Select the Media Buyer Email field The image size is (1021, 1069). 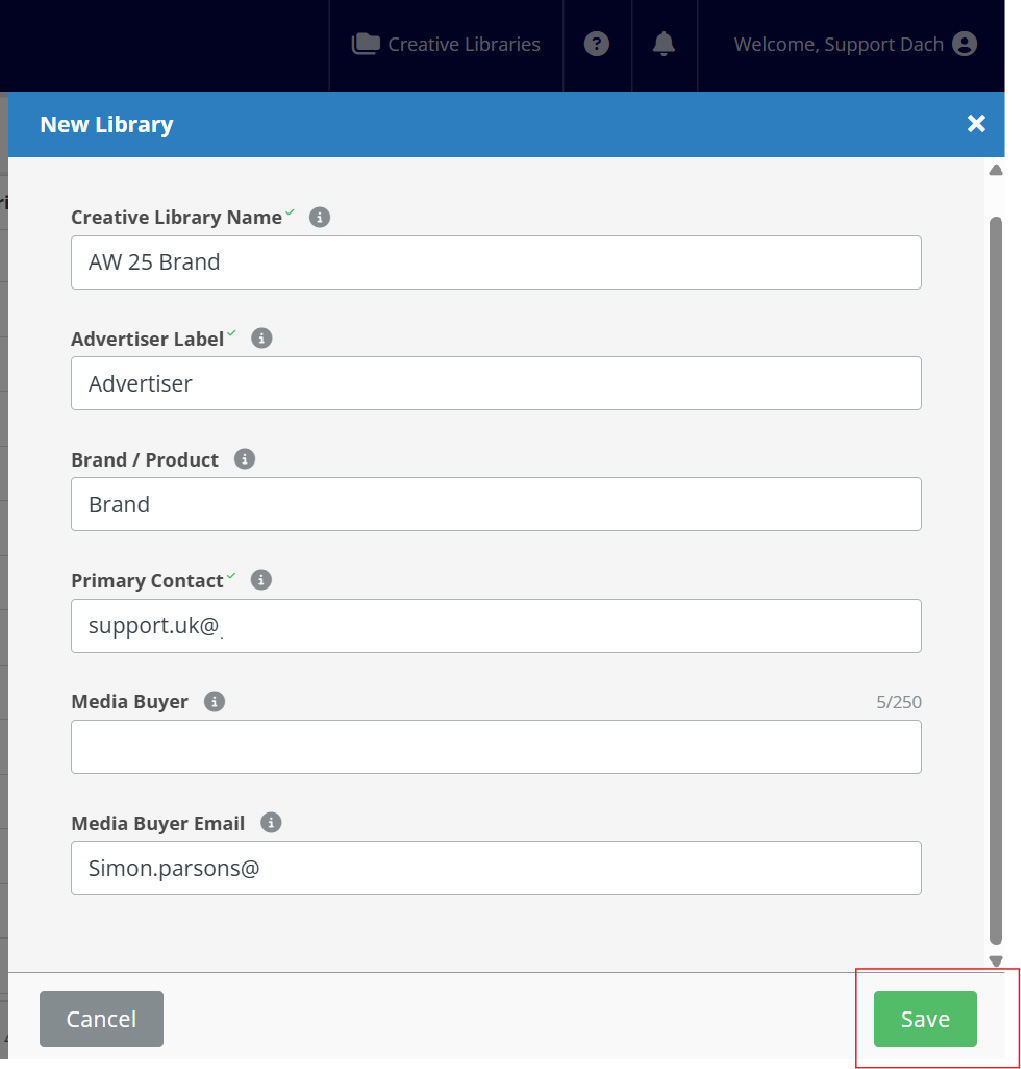(x=496, y=868)
